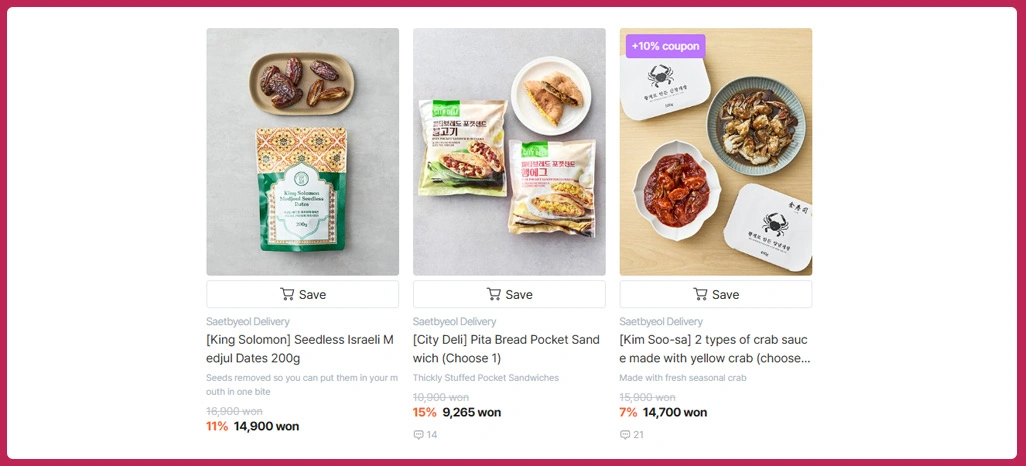The image size is (1026, 466).
Task: Click cart icon under City Deli sandwich
Action: 493,294
